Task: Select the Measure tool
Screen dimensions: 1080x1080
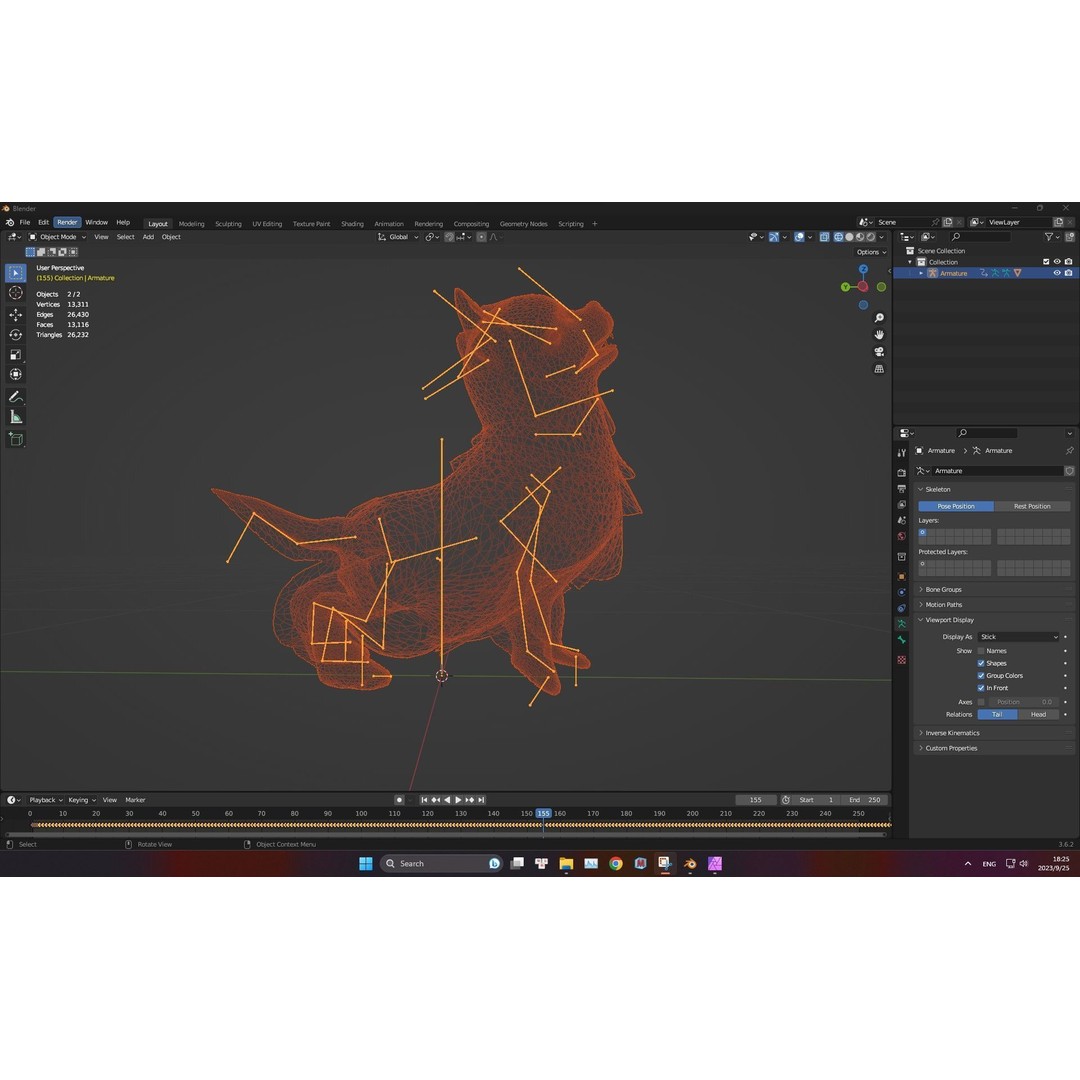Action: (15, 417)
